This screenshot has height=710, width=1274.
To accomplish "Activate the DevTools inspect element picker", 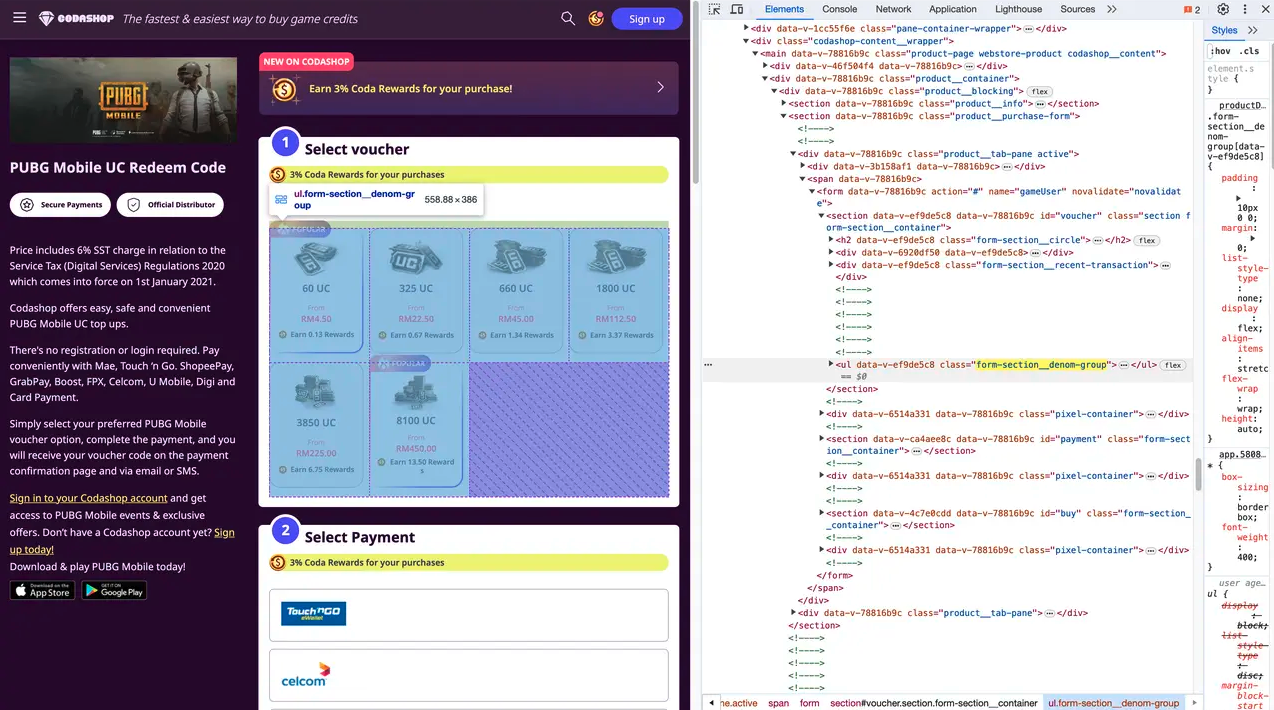I will coord(714,9).
